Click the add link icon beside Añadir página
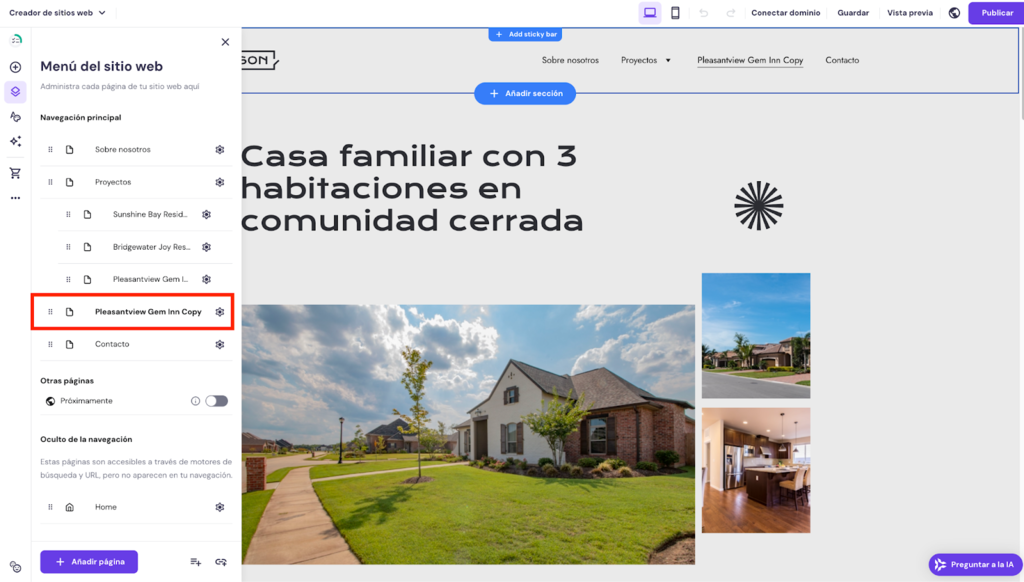The width and height of the screenshot is (1024, 582). [x=220, y=562]
